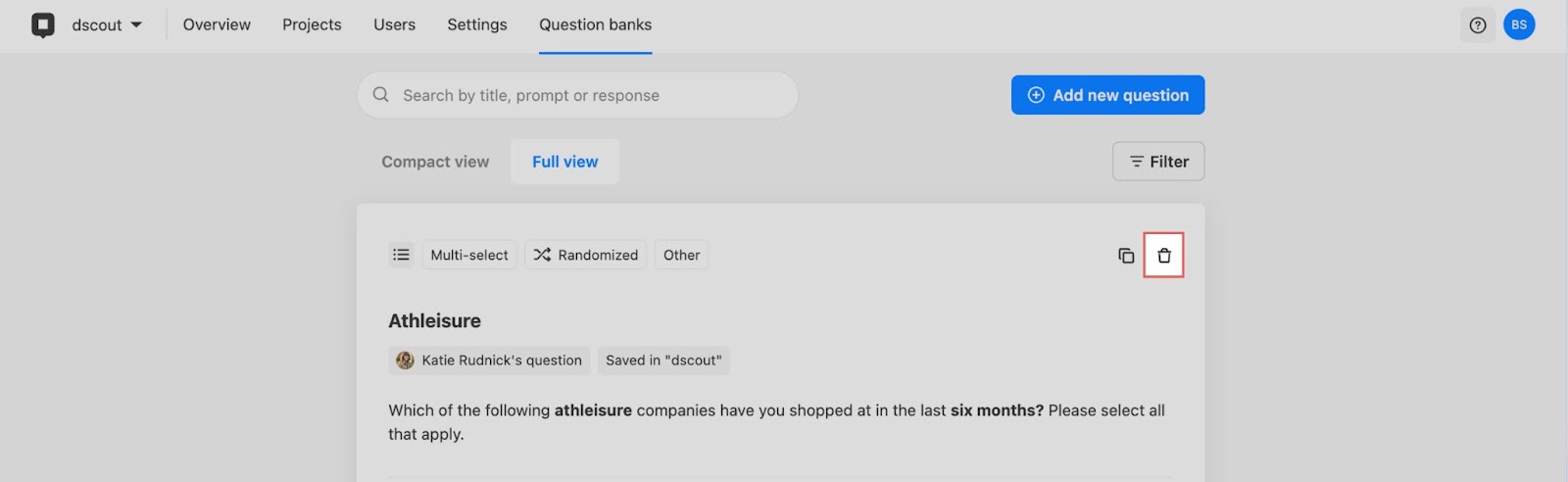Click the magnifier icon in search bar

(x=381, y=95)
